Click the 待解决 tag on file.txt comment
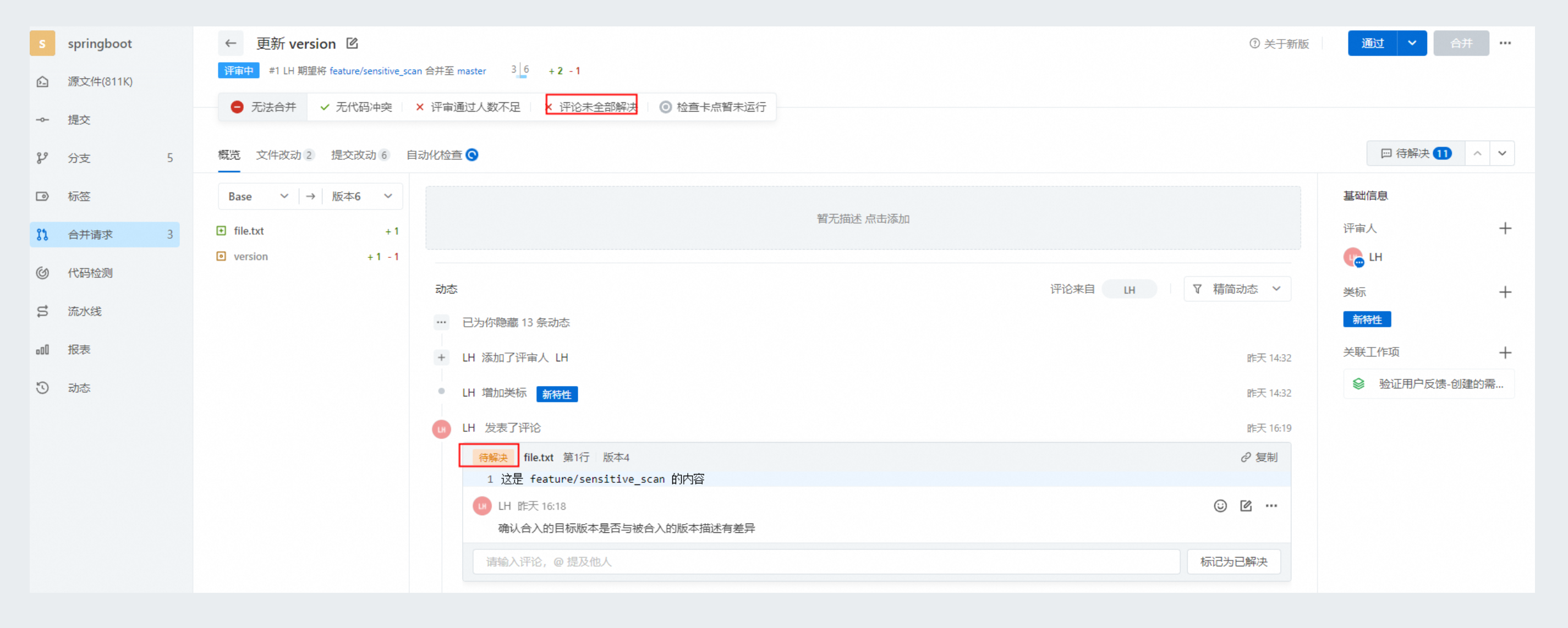Image resolution: width=1568 pixels, height=628 pixels. coord(492,458)
